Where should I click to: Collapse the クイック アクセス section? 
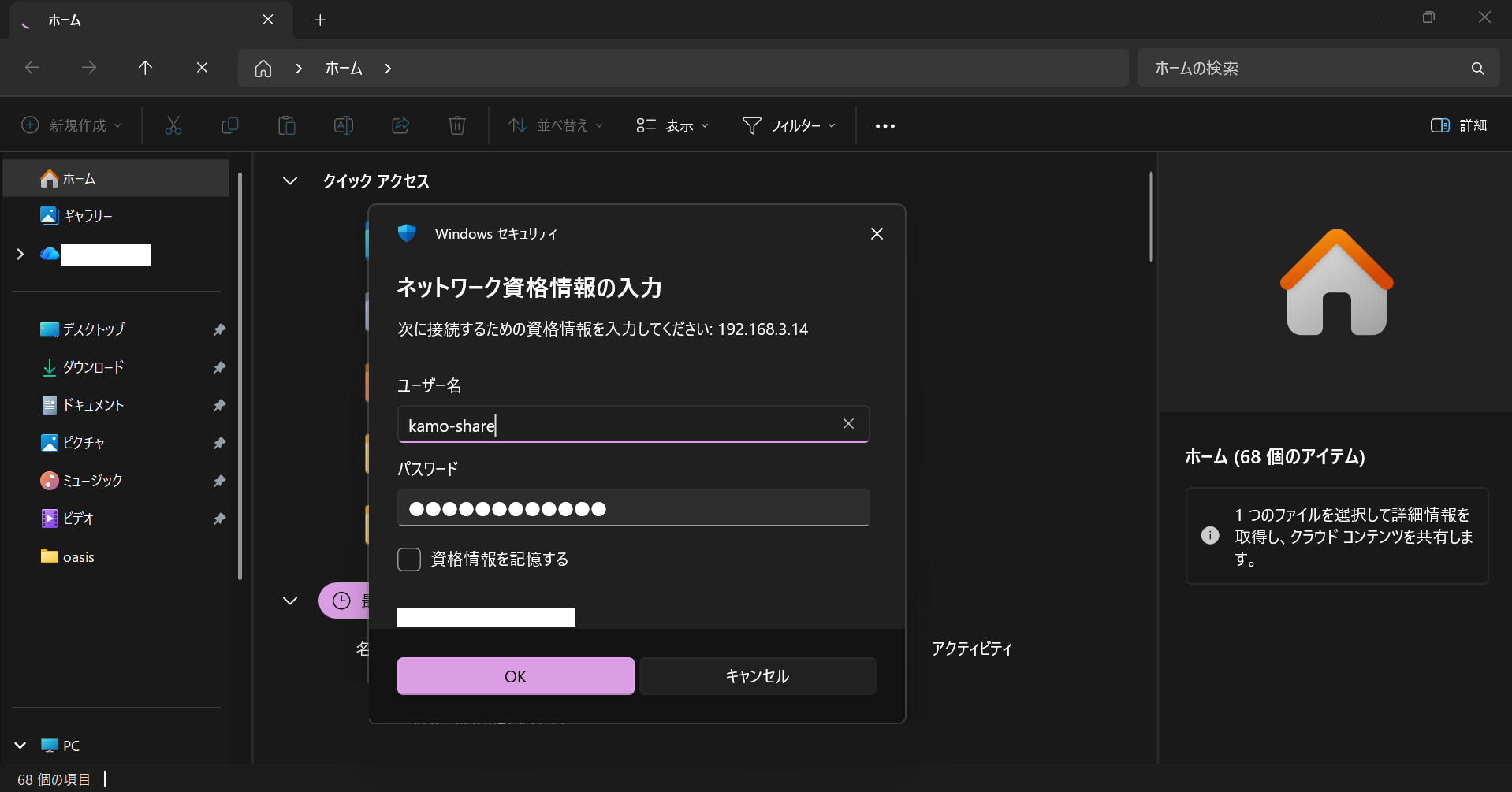click(289, 180)
